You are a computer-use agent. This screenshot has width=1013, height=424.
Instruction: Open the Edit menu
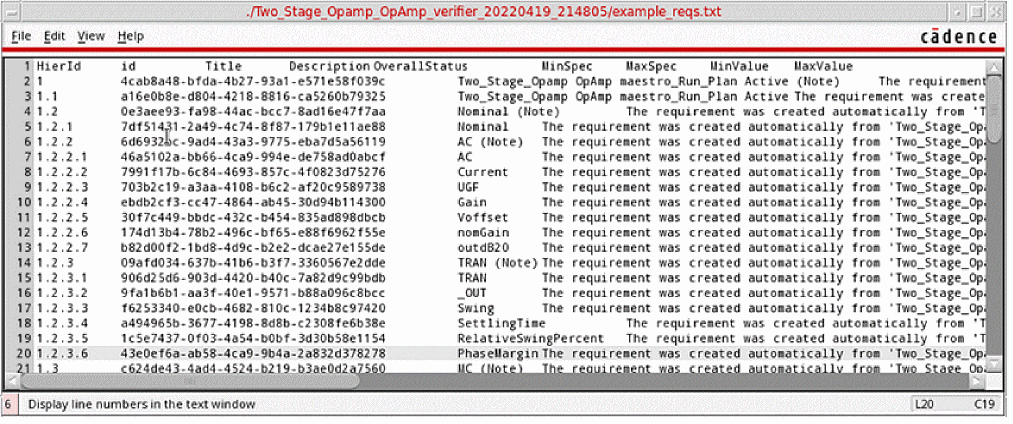click(54, 36)
